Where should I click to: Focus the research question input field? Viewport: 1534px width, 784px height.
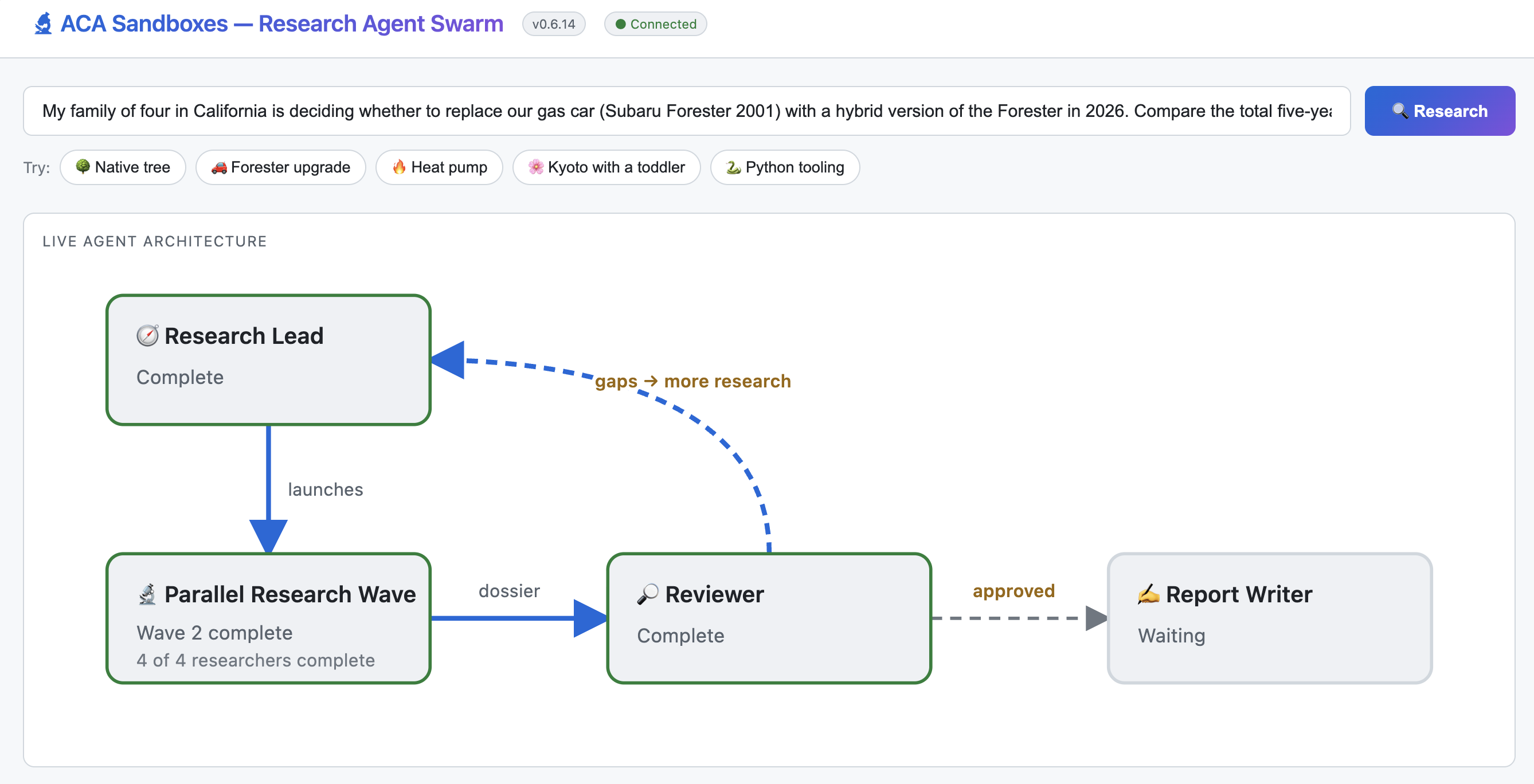coord(687,111)
